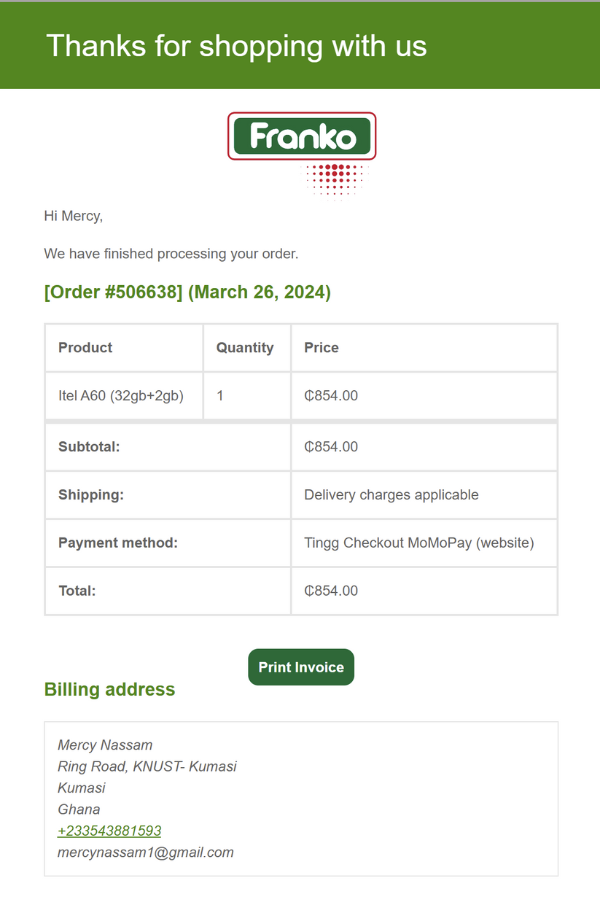The width and height of the screenshot is (600, 900).
Task: Click the 'Billing address' section heading
Action: click(x=110, y=689)
